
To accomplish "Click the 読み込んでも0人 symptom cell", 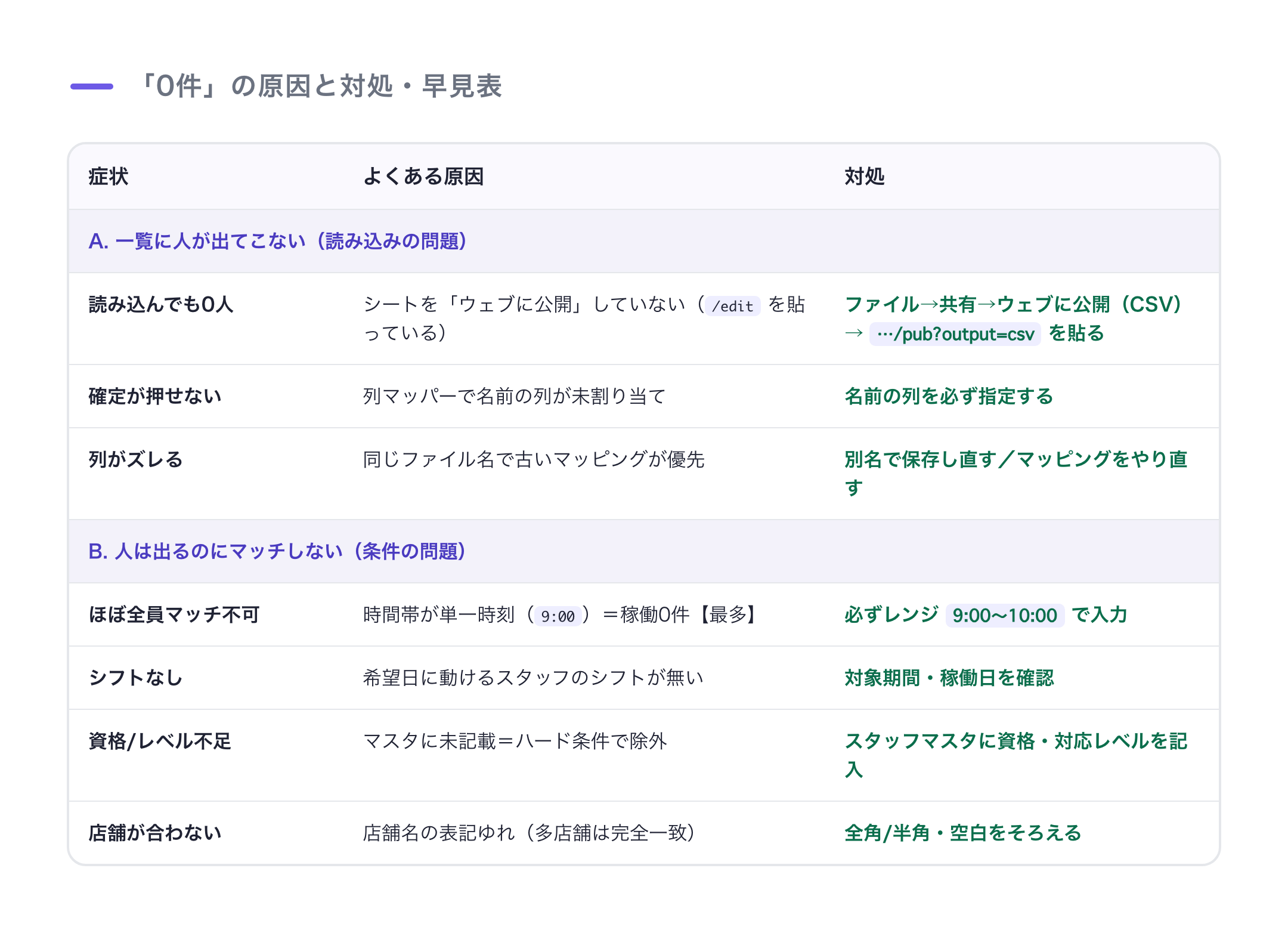I will (161, 305).
